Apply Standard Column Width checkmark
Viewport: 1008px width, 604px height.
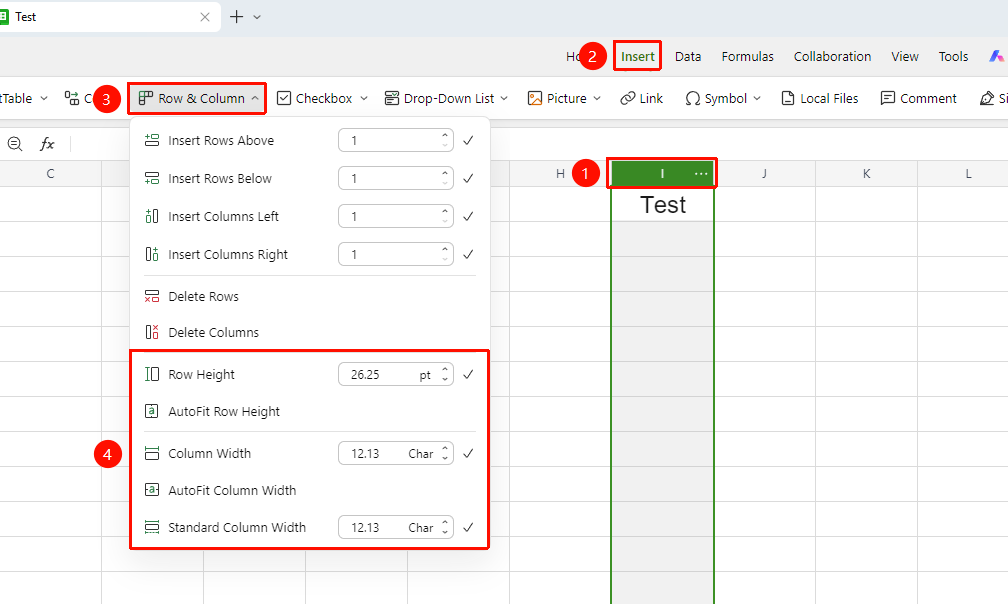point(468,527)
